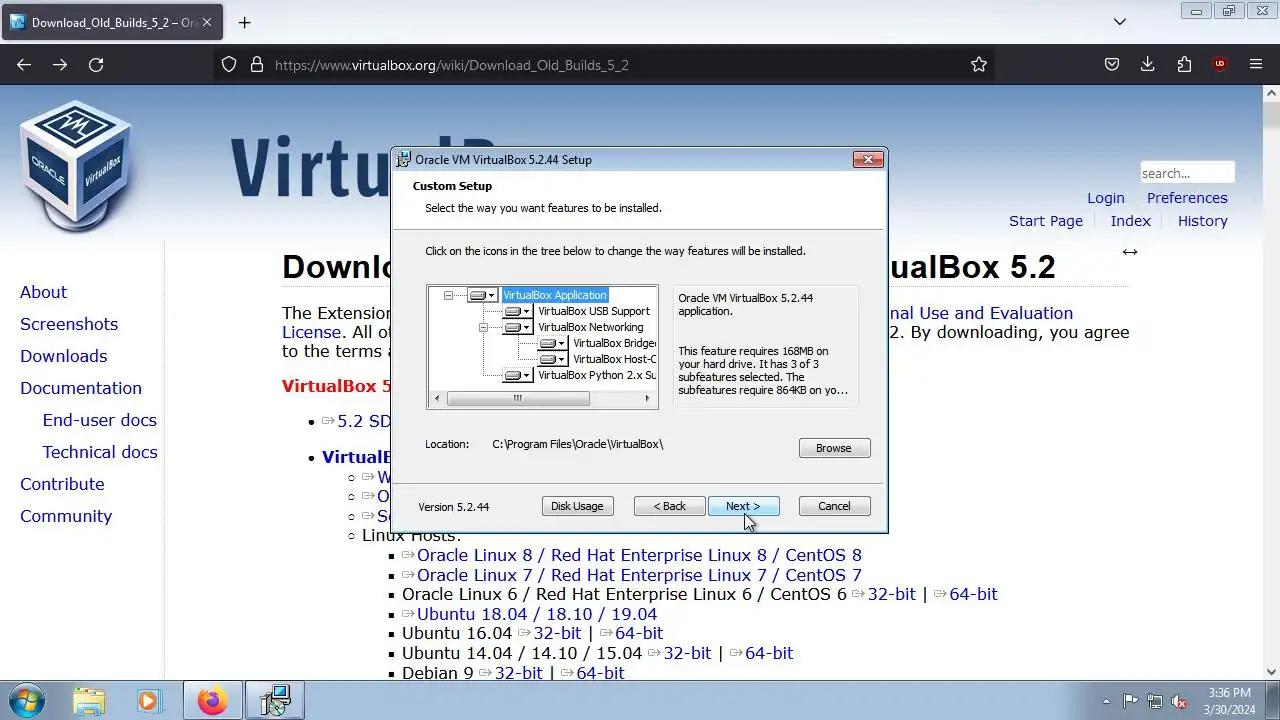This screenshot has width=1280, height=720.
Task: Close the VirtualBox Setup dialog
Action: (868, 159)
